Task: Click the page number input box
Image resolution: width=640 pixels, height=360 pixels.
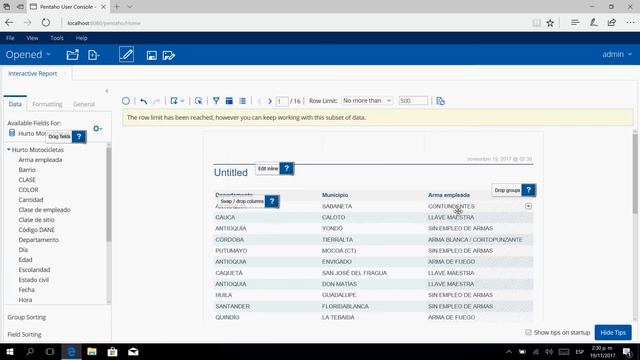Action: point(282,101)
